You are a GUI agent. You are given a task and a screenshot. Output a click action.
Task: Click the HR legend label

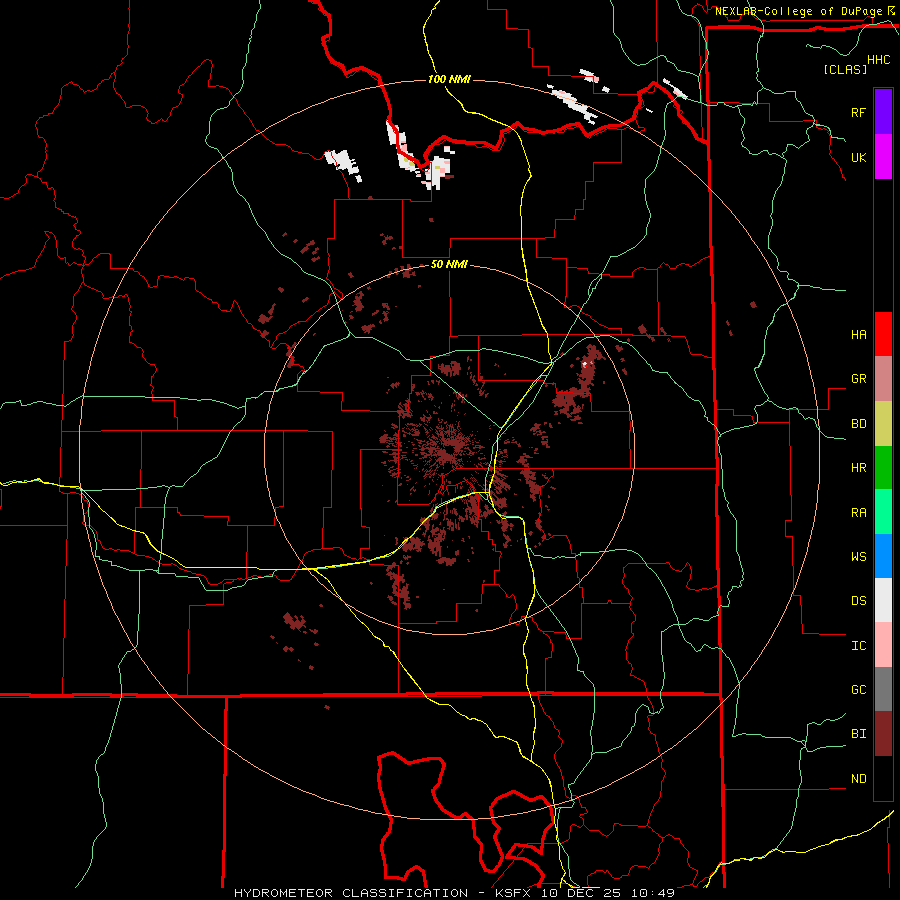[858, 468]
